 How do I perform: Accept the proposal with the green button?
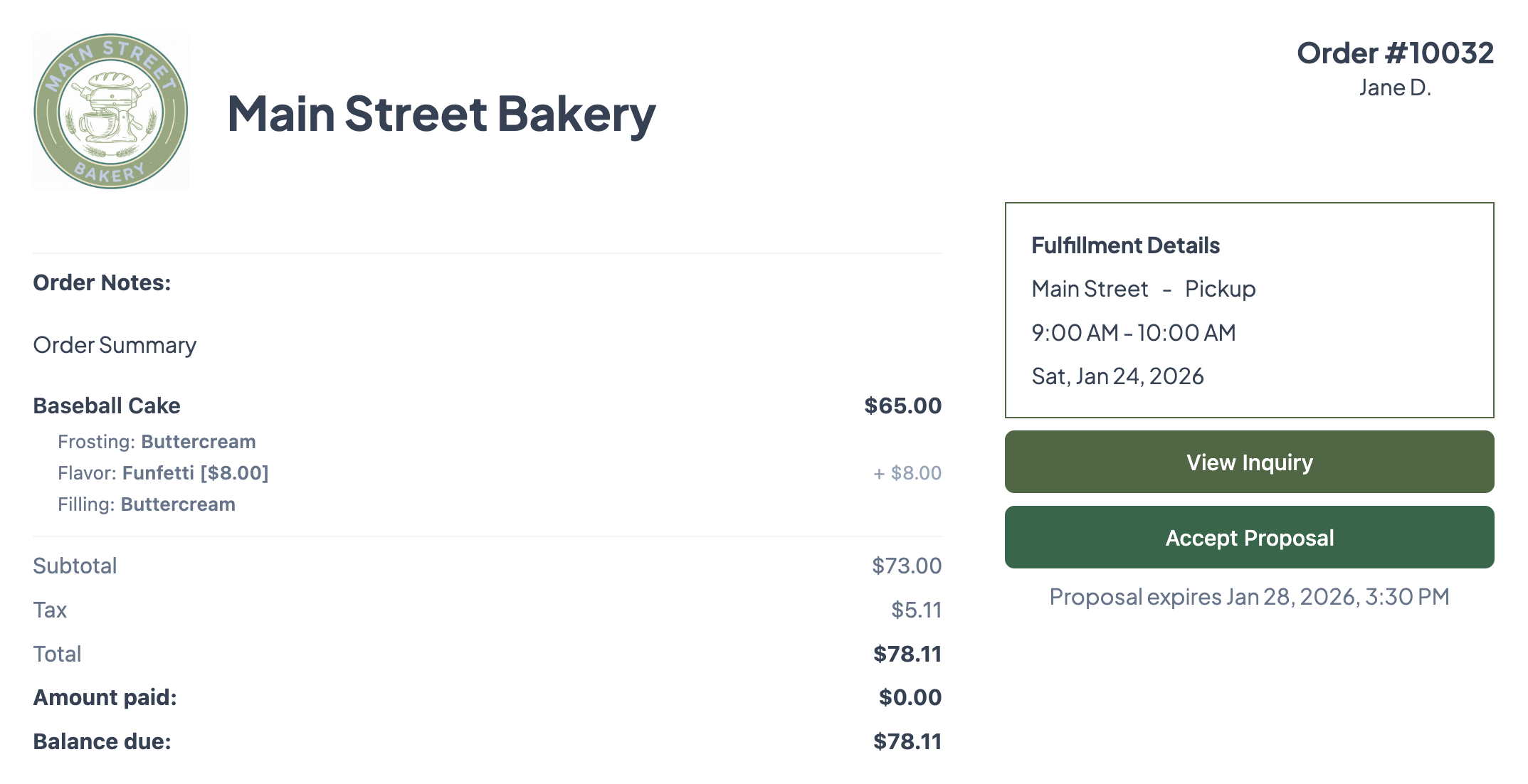pos(1249,538)
